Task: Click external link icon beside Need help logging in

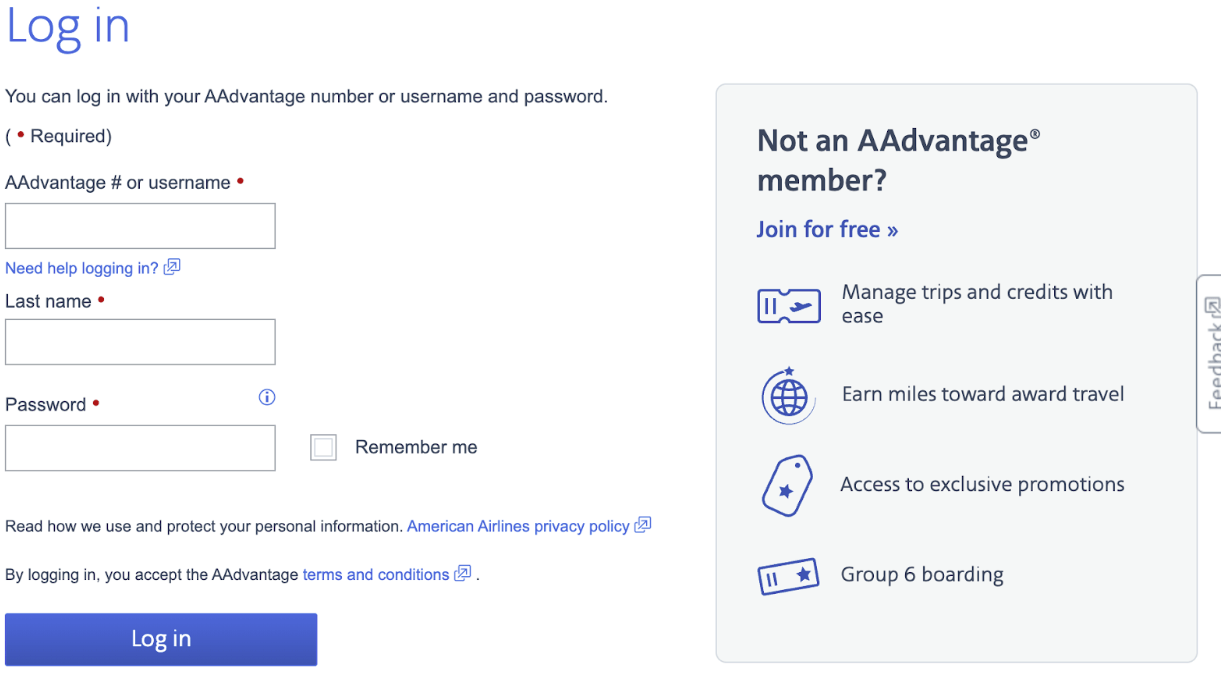Action: [172, 267]
